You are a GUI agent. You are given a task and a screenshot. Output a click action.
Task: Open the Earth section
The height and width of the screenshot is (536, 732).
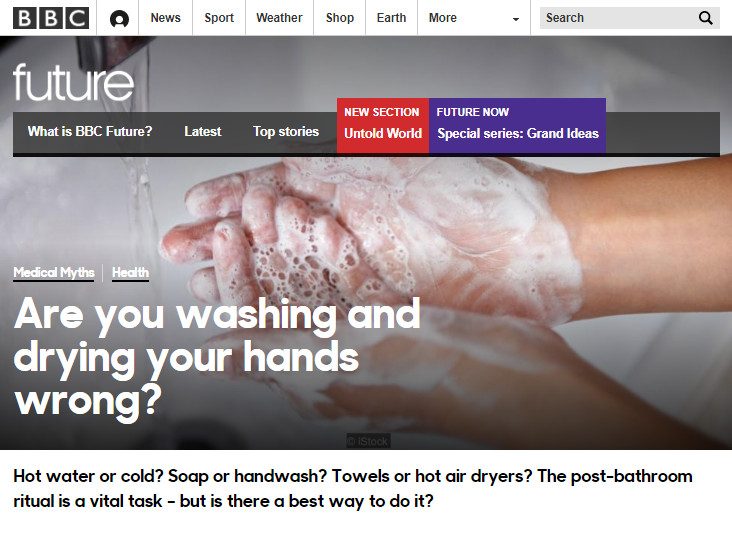(x=391, y=18)
